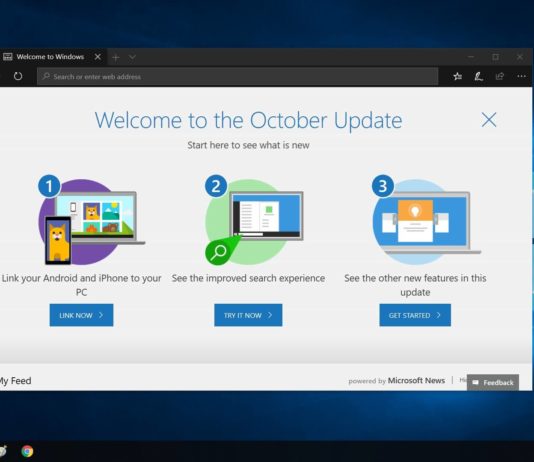Close the Welcome to Windows tab
This screenshot has height=462, width=534.
pyautogui.click(x=98, y=57)
